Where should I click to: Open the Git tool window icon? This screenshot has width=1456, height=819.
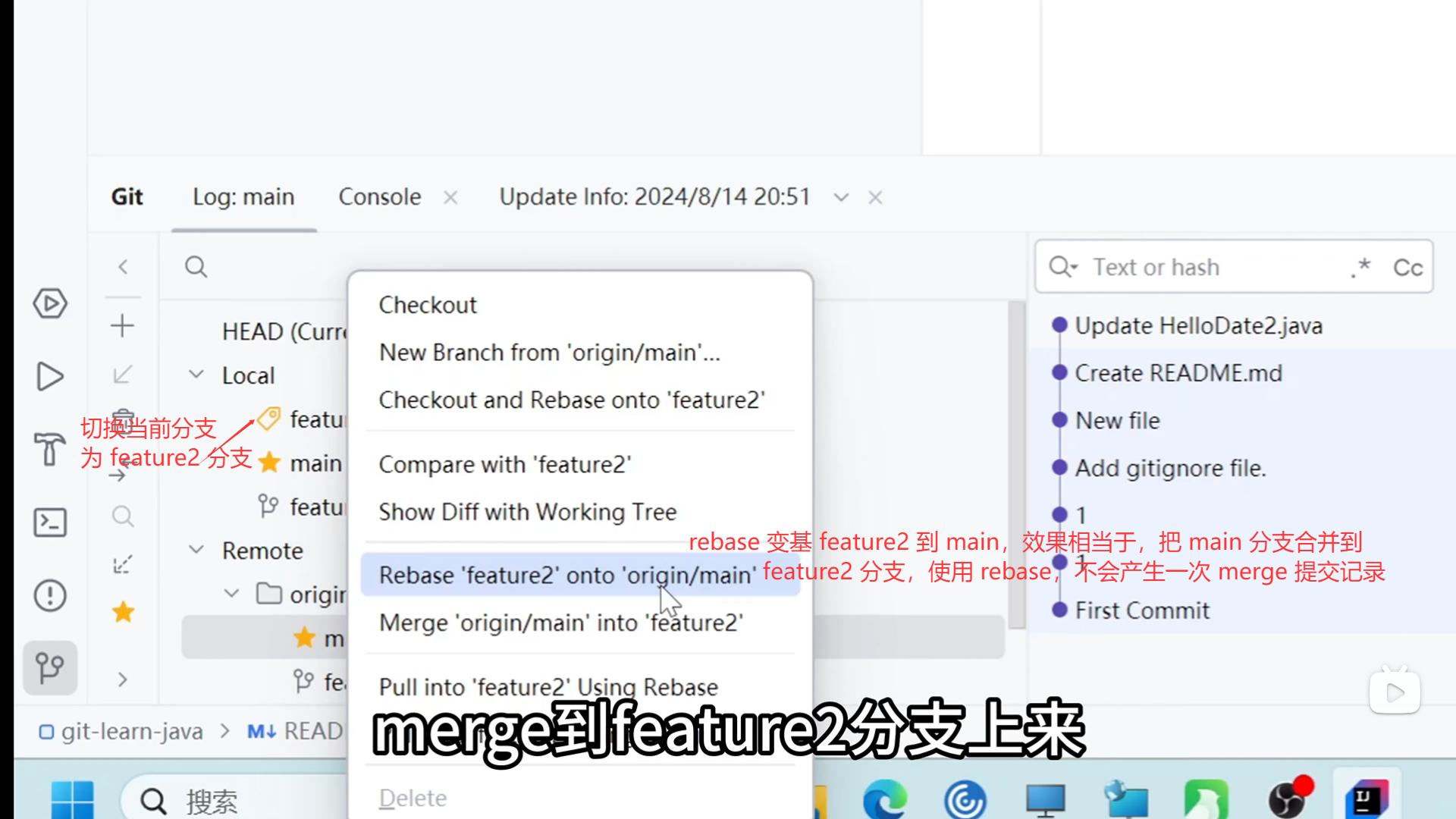(50, 668)
